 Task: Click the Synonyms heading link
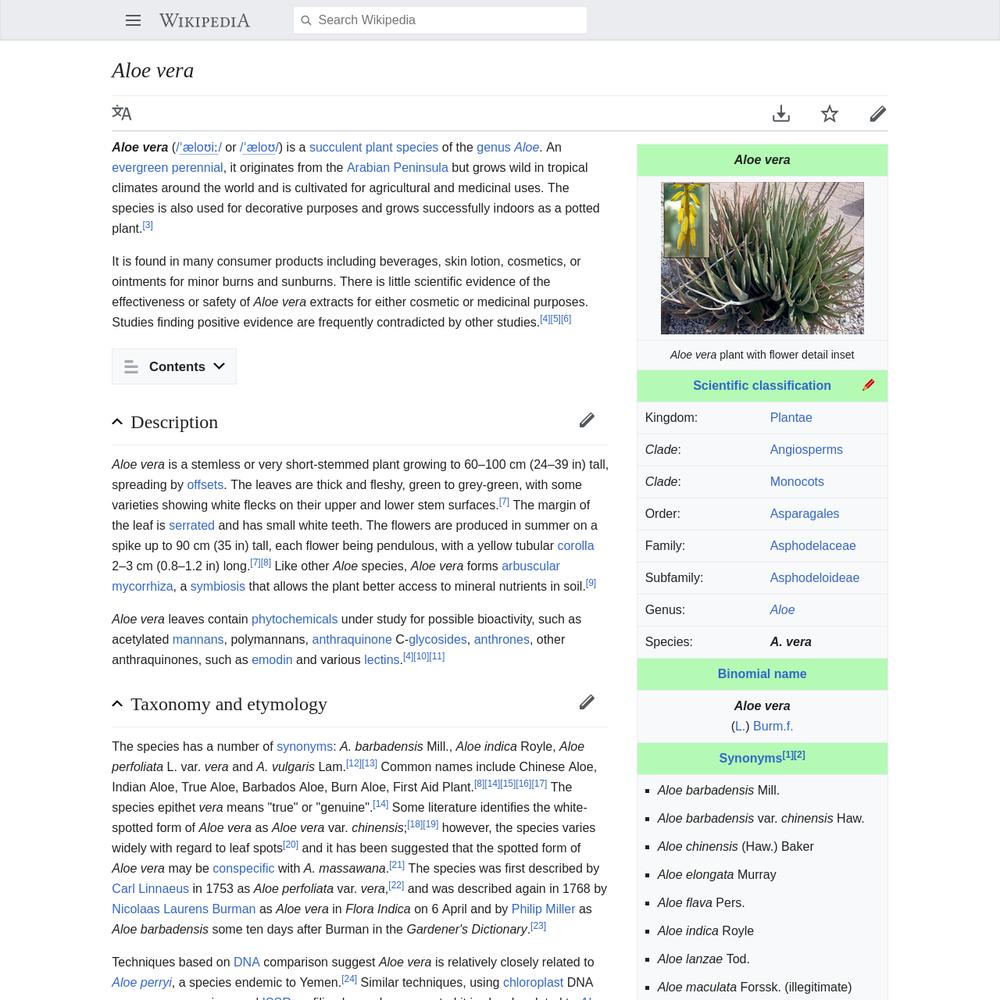[750, 758]
